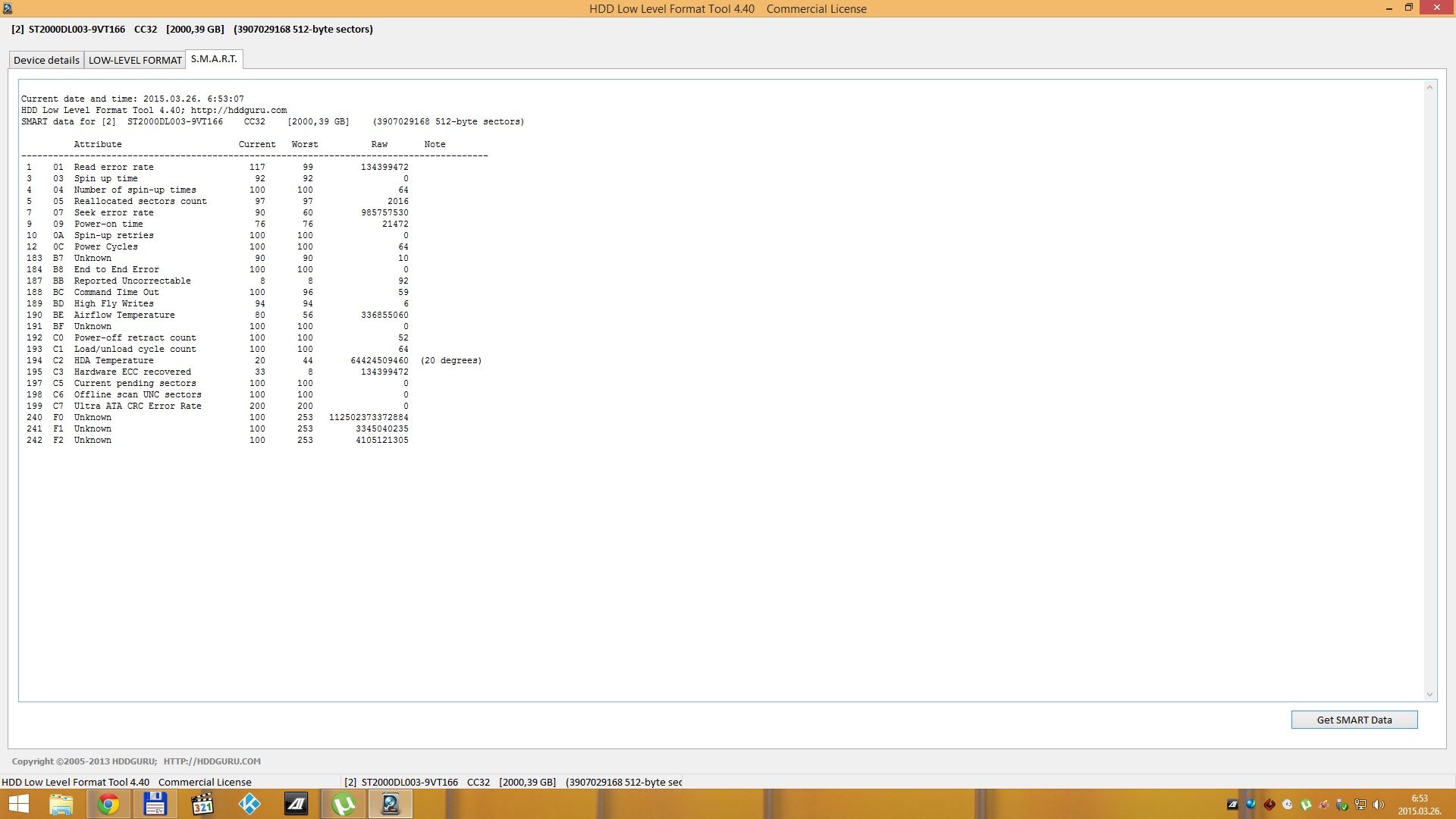The width and height of the screenshot is (1456, 819).
Task: Click the HDD Low Level Format taskbar icon
Action: 391,804
